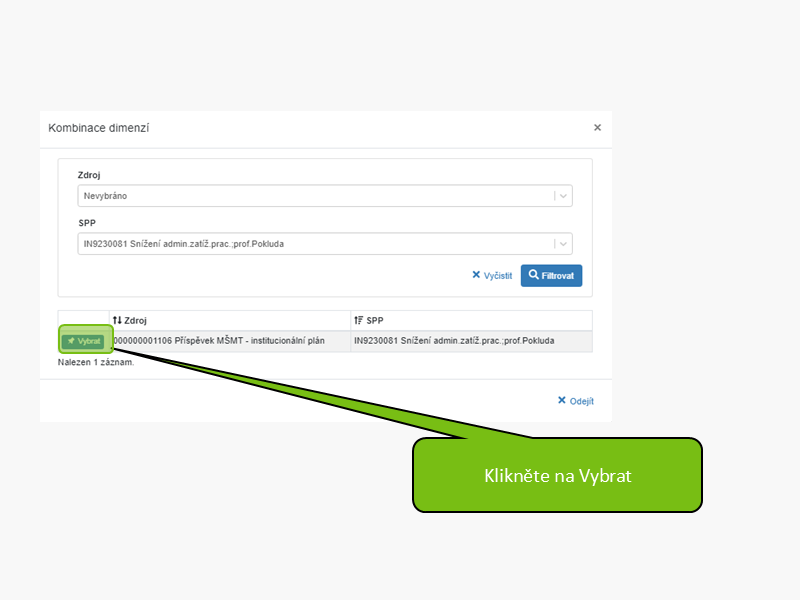Viewport: 800px width, 600px height.
Task: Select the IN9230081 Snížení admin result cell
Action: [x=471, y=341]
